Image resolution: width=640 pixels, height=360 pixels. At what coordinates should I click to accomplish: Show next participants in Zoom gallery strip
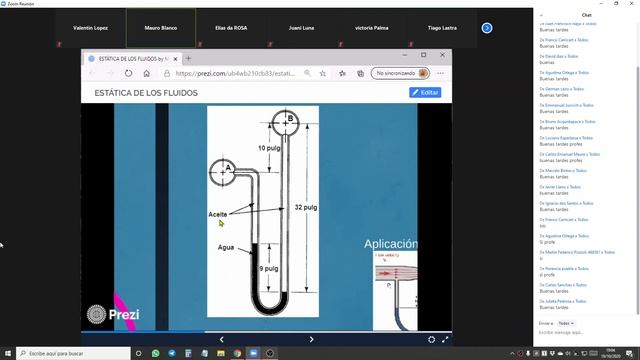(487, 28)
